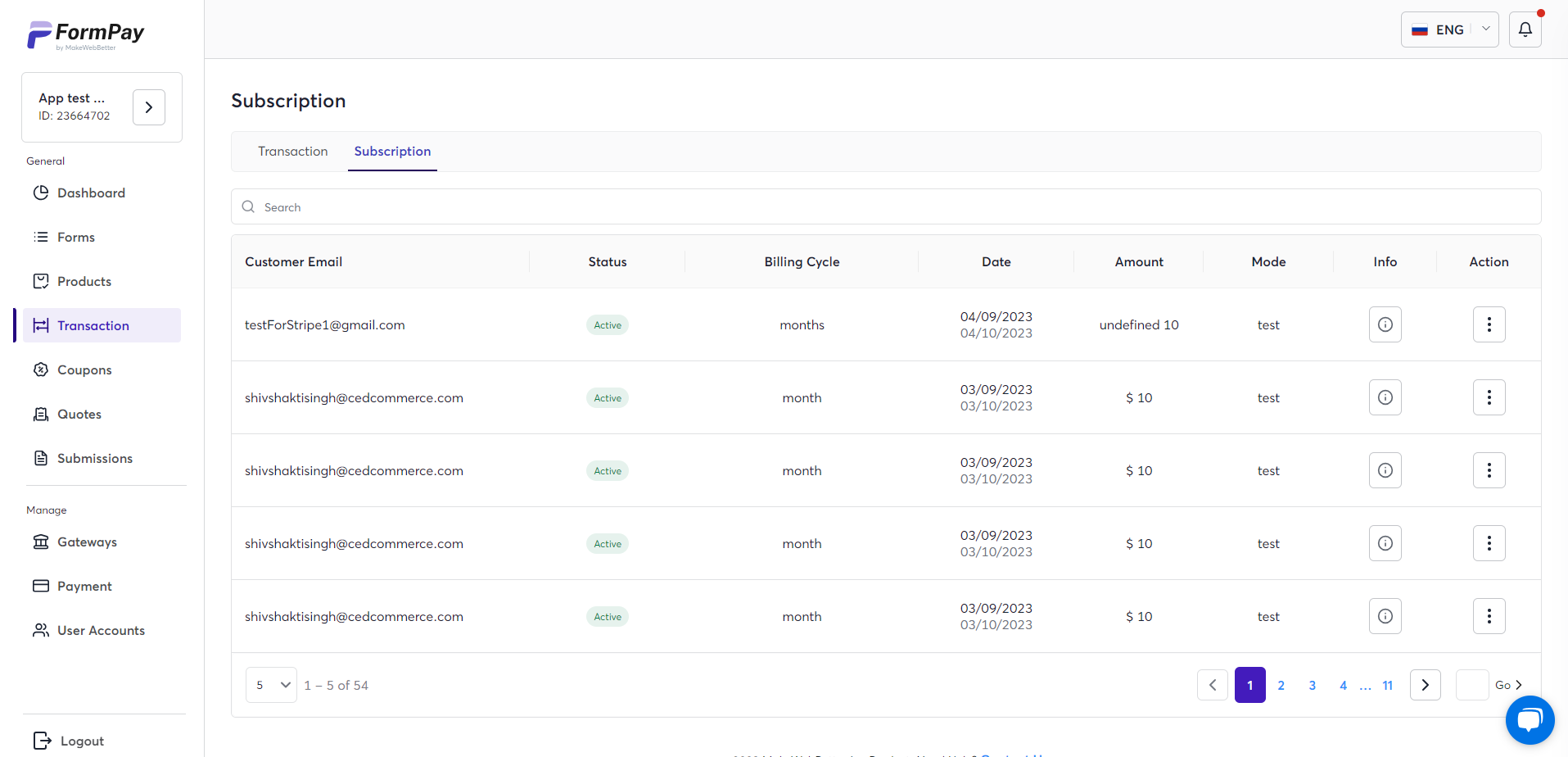
Task: Click the Amount column header
Action: [1138, 262]
